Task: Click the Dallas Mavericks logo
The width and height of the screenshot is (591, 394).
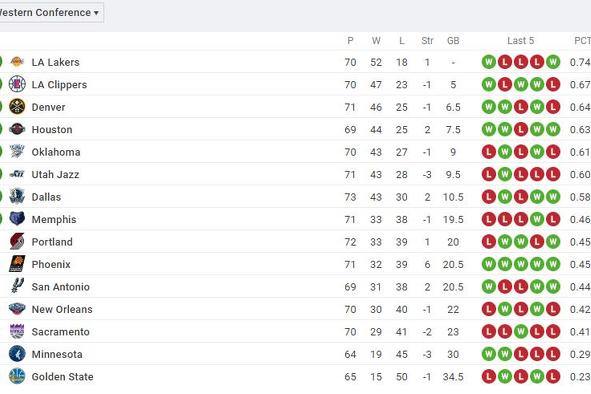Action: [x=17, y=196]
